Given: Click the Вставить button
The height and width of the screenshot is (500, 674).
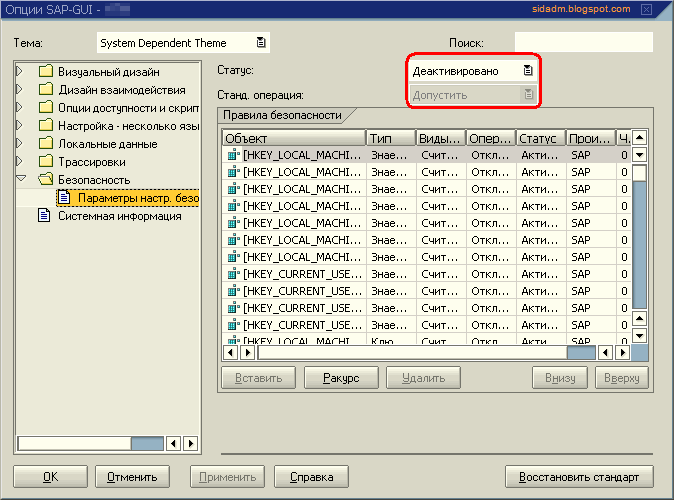Looking at the screenshot, I should (x=258, y=378).
